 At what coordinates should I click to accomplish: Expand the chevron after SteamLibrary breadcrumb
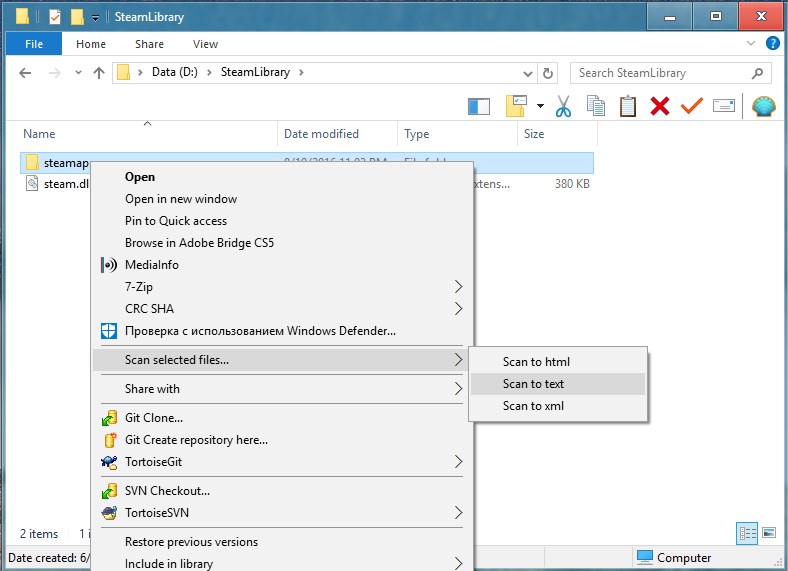pyautogui.click(x=301, y=72)
